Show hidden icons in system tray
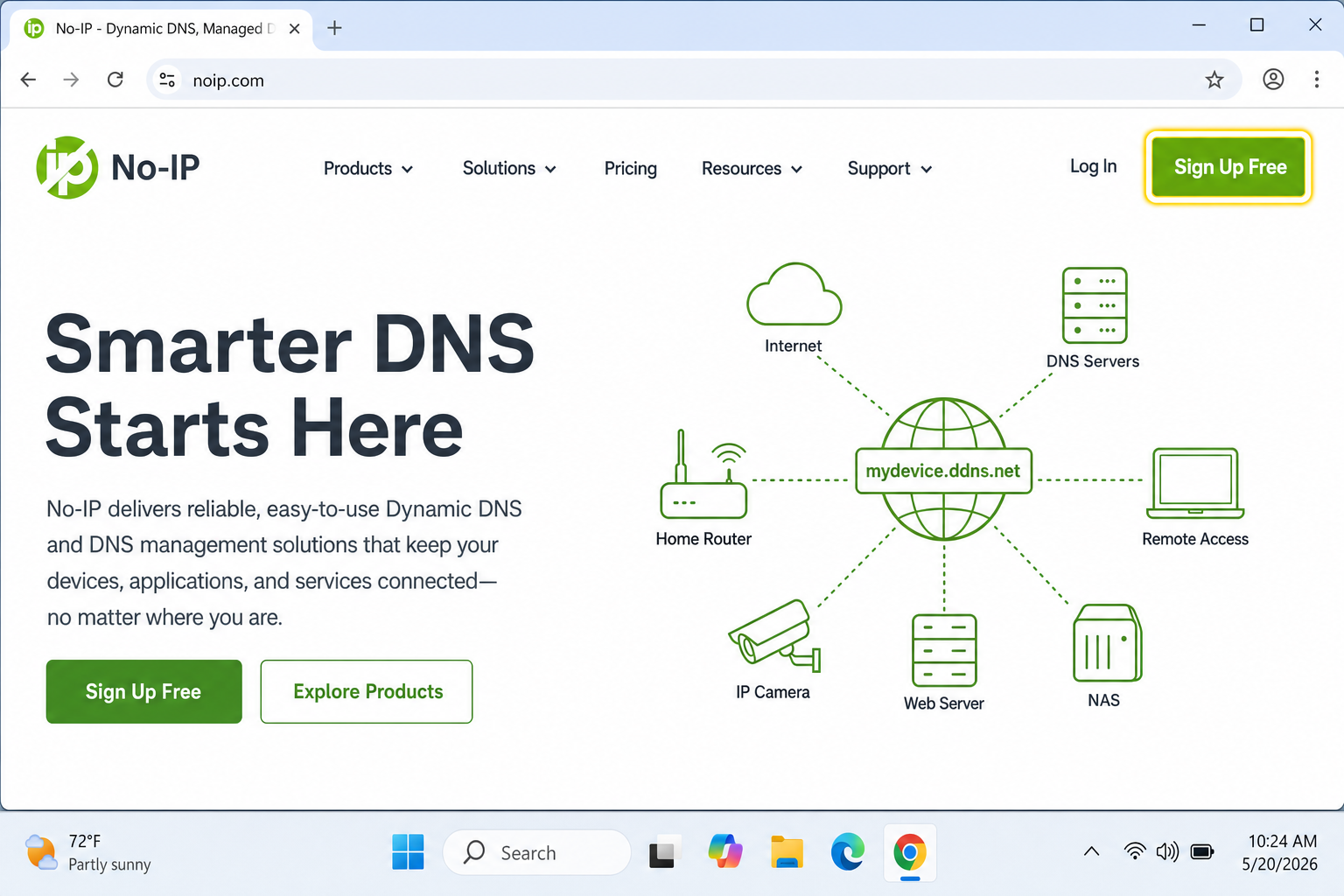The width and height of the screenshot is (1344, 896). tap(1091, 851)
